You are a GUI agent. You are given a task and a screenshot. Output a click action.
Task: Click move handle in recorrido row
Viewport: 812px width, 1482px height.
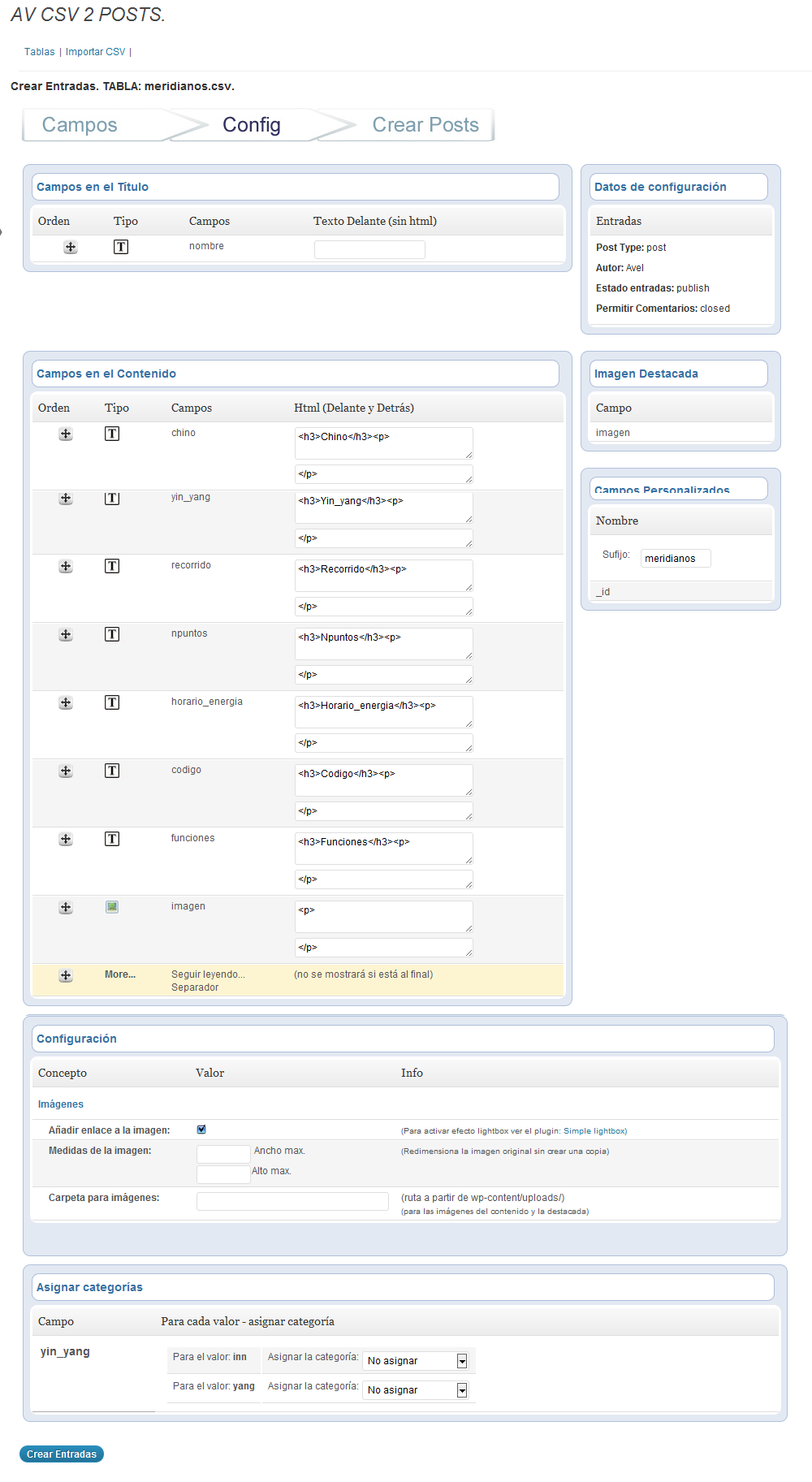[66, 567]
